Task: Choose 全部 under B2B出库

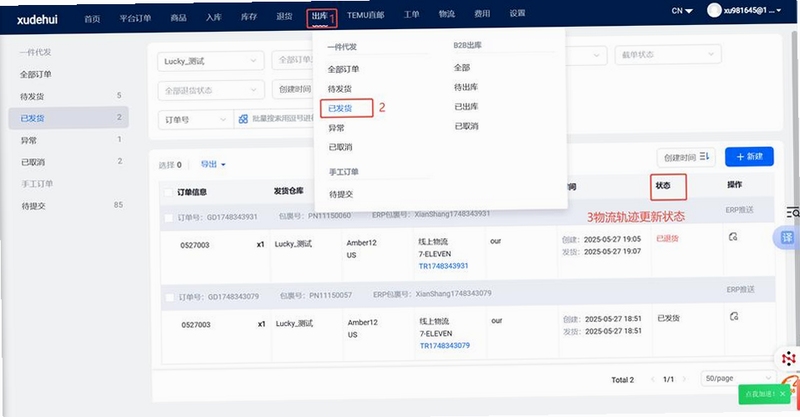Action: [x=462, y=67]
